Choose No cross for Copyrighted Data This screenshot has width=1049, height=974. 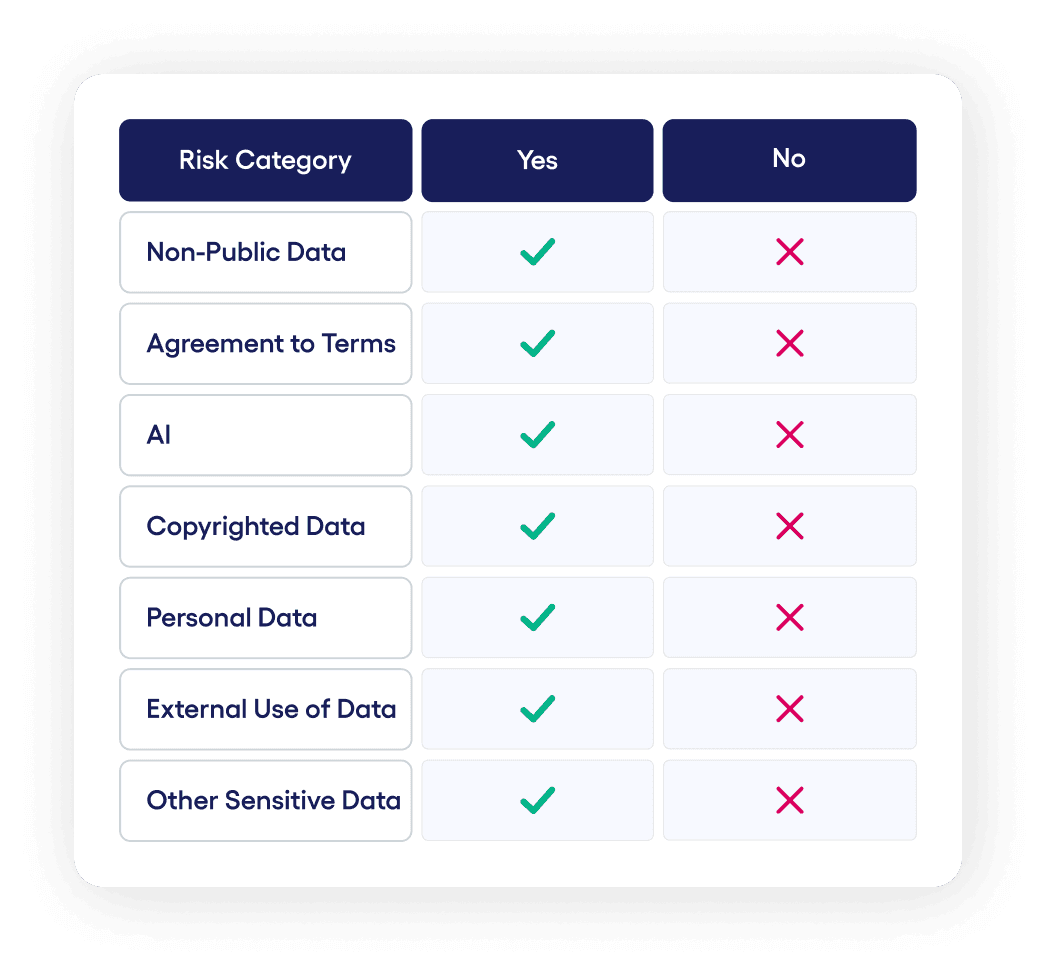click(789, 526)
